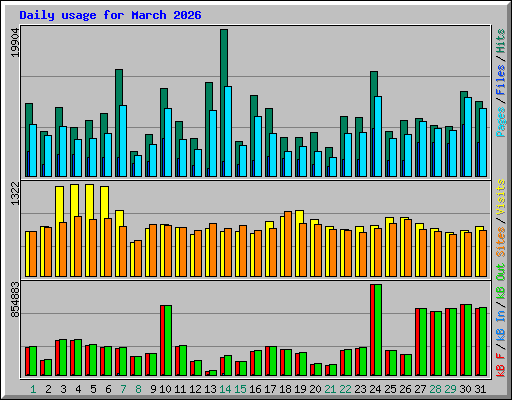The width and height of the screenshot is (512, 400).
Task: Click the green "Out" legend label
Action: [x=501, y=272]
